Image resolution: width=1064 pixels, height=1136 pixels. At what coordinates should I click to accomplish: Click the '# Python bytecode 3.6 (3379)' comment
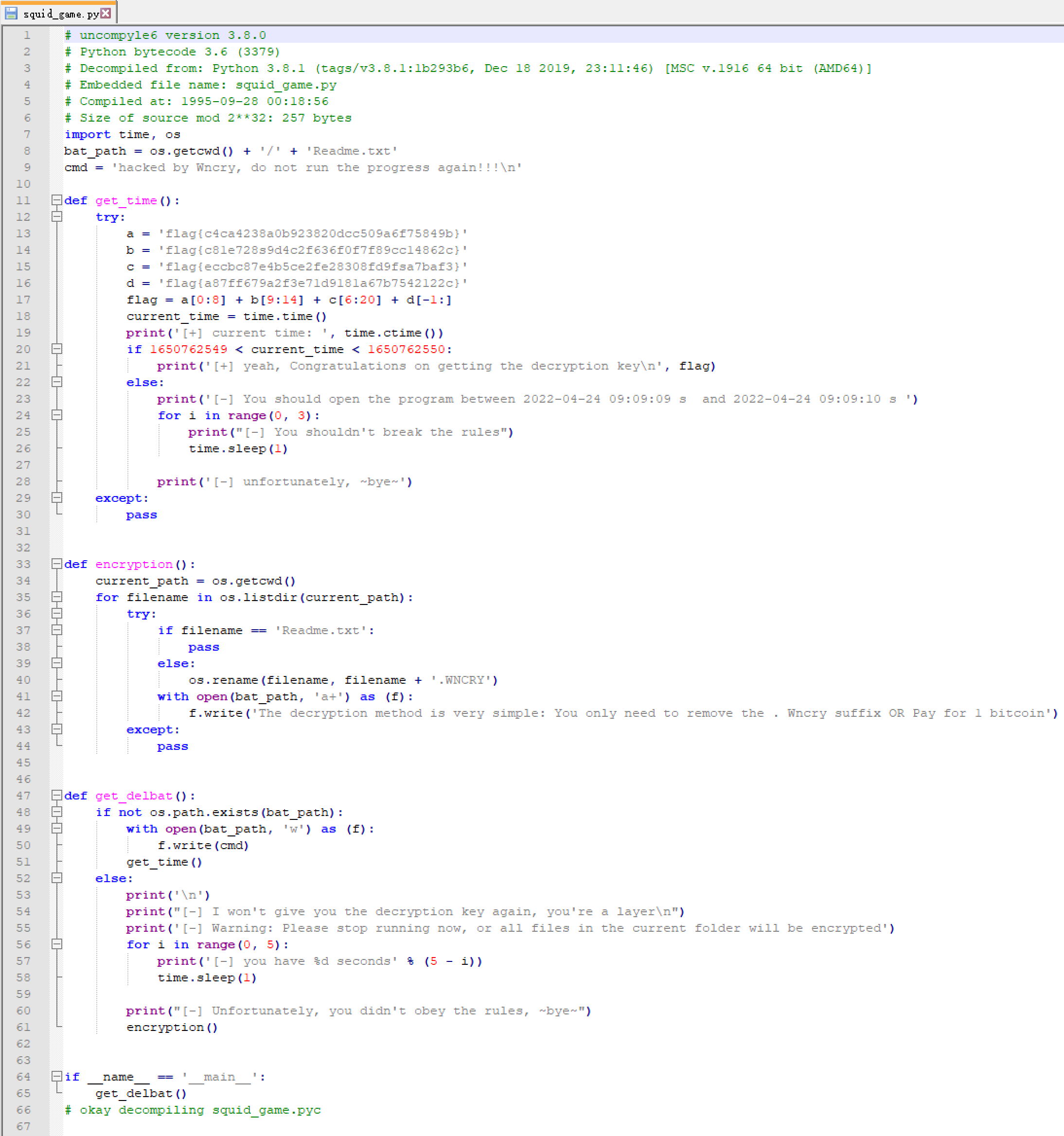pos(173,52)
